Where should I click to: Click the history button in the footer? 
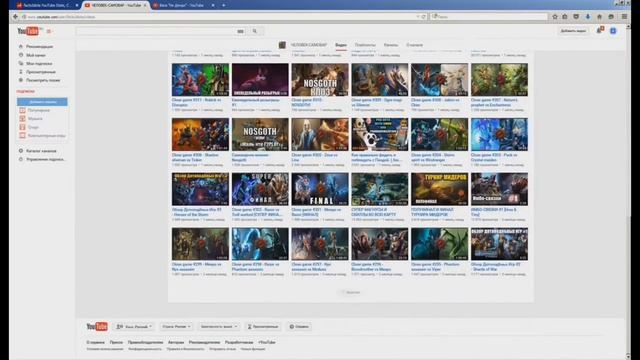263,327
